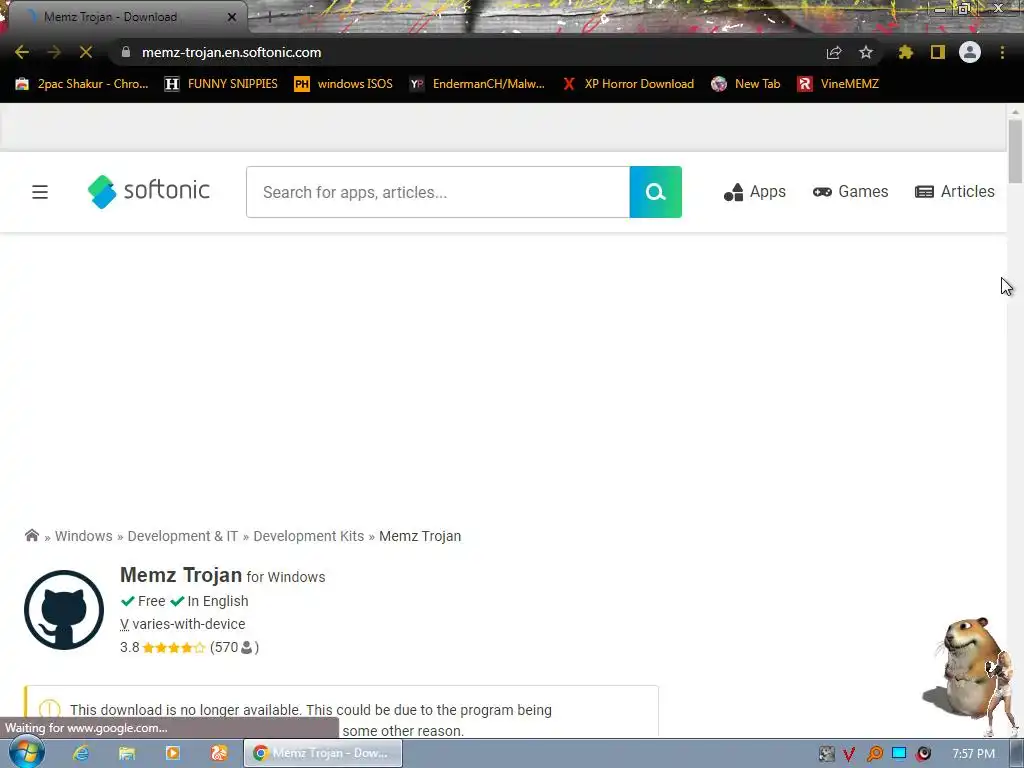Click the blue monitor tray icon

(899, 753)
